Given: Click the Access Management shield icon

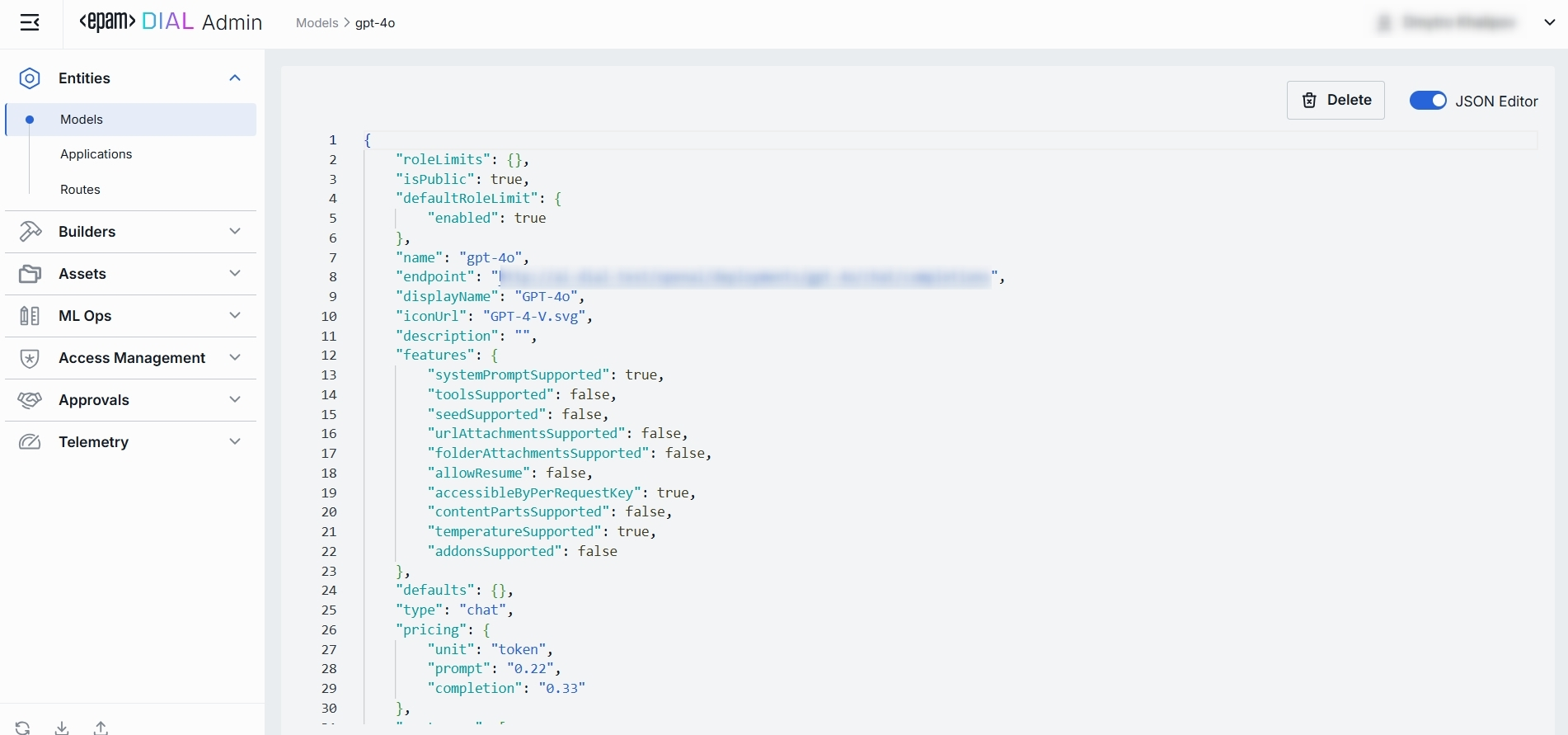Looking at the screenshot, I should coord(30,358).
